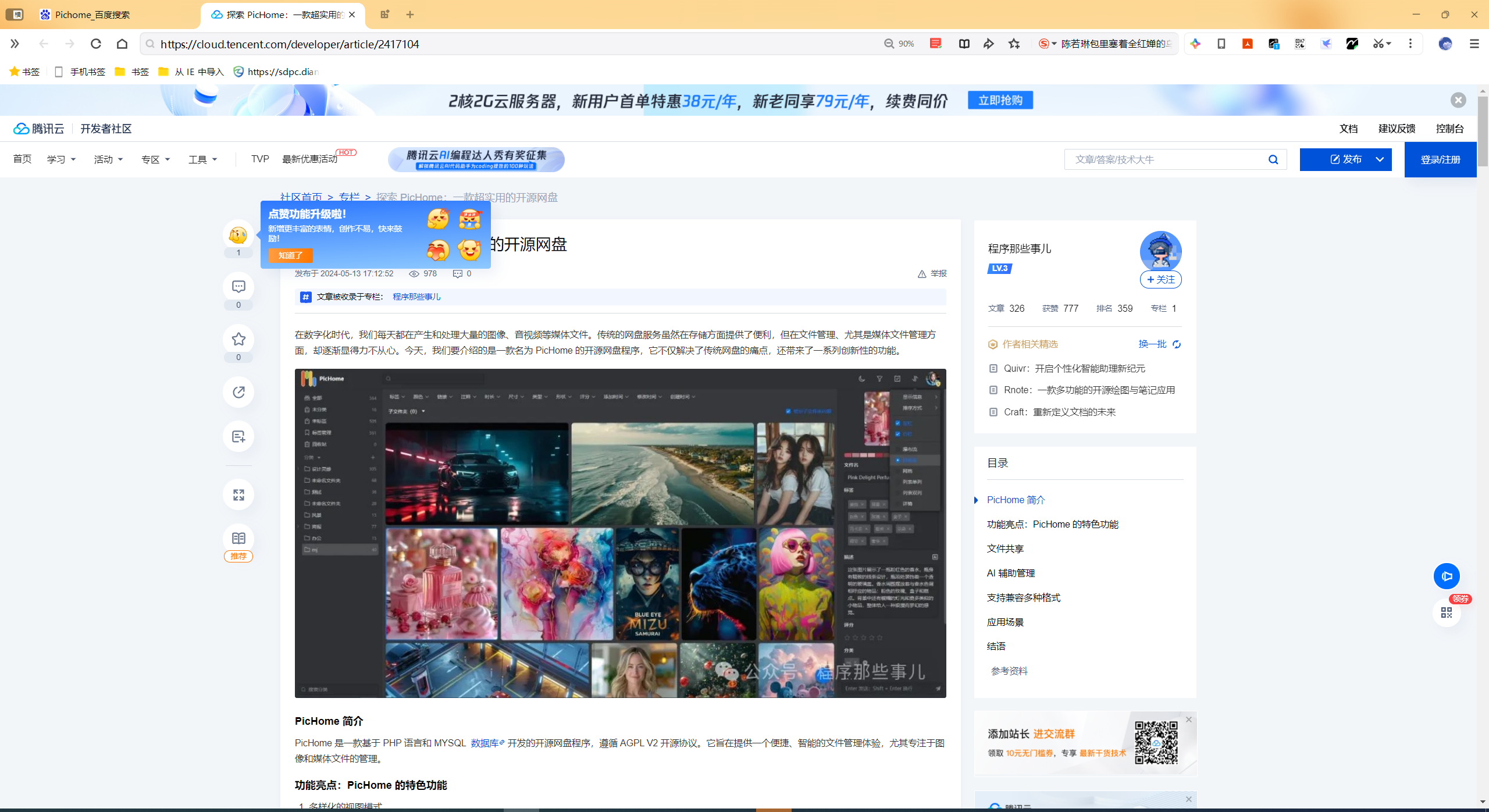
Task: Click the browser share arrow icon
Action: pyautogui.click(x=989, y=44)
